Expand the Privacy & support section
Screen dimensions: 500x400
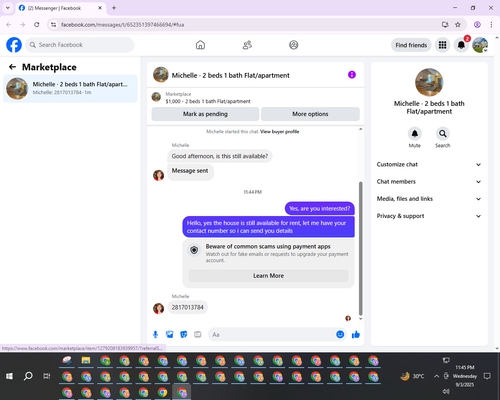[429, 216]
